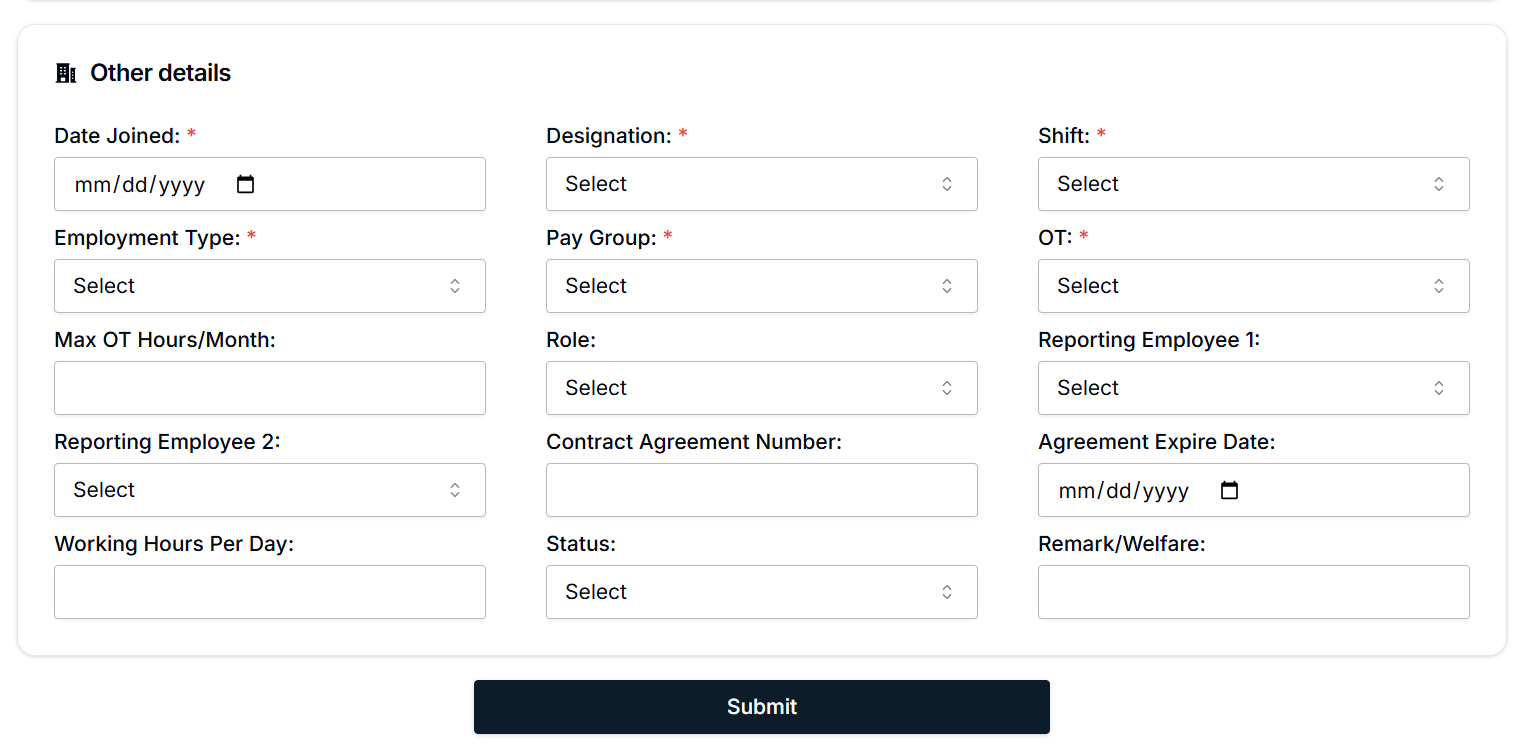The image size is (1525, 751).
Task: Open the Reporting Employee 2 dropdown
Action: (x=269, y=490)
